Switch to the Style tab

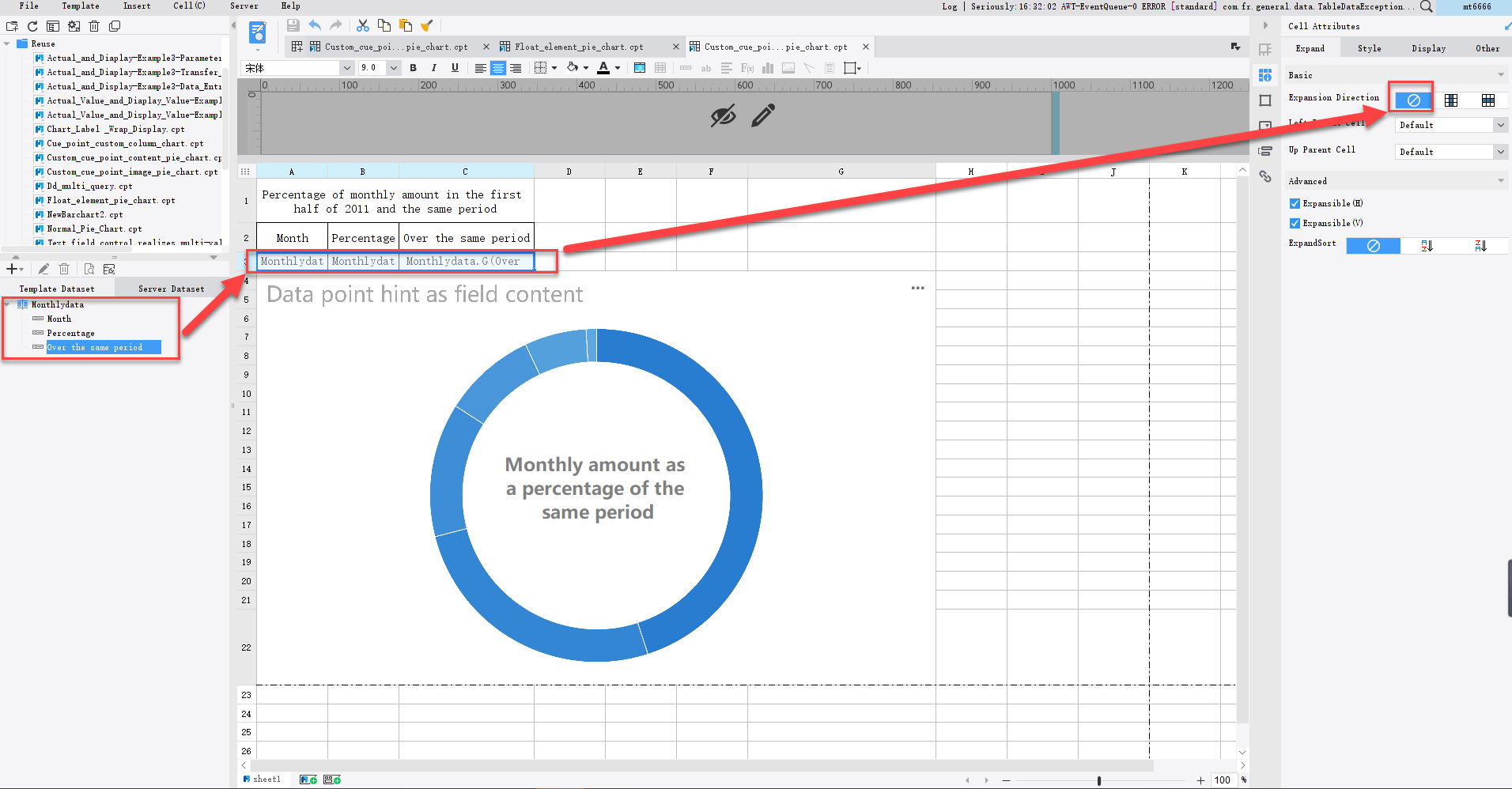[1369, 48]
